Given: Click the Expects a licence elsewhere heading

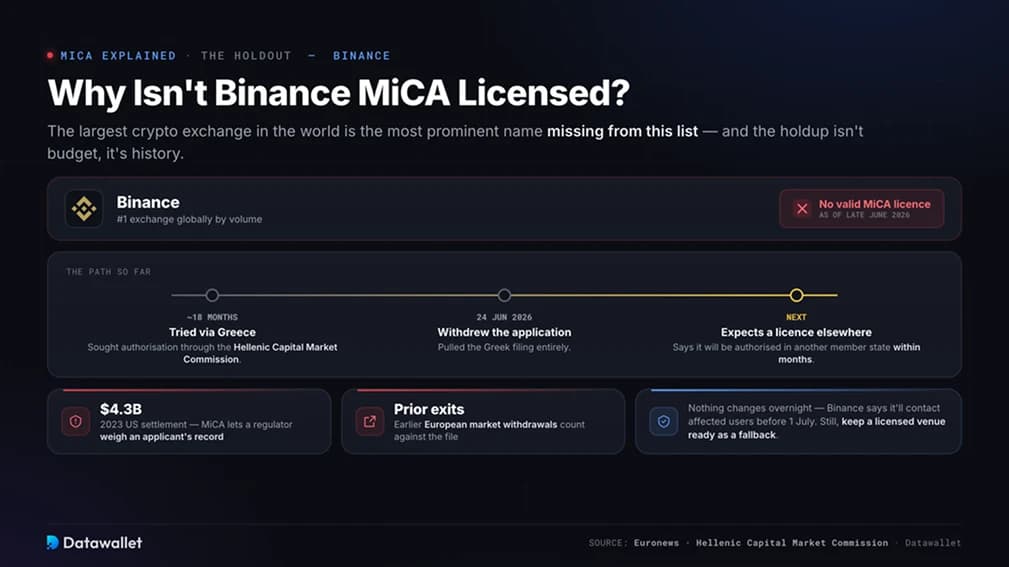Looking at the screenshot, I should (x=797, y=332).
